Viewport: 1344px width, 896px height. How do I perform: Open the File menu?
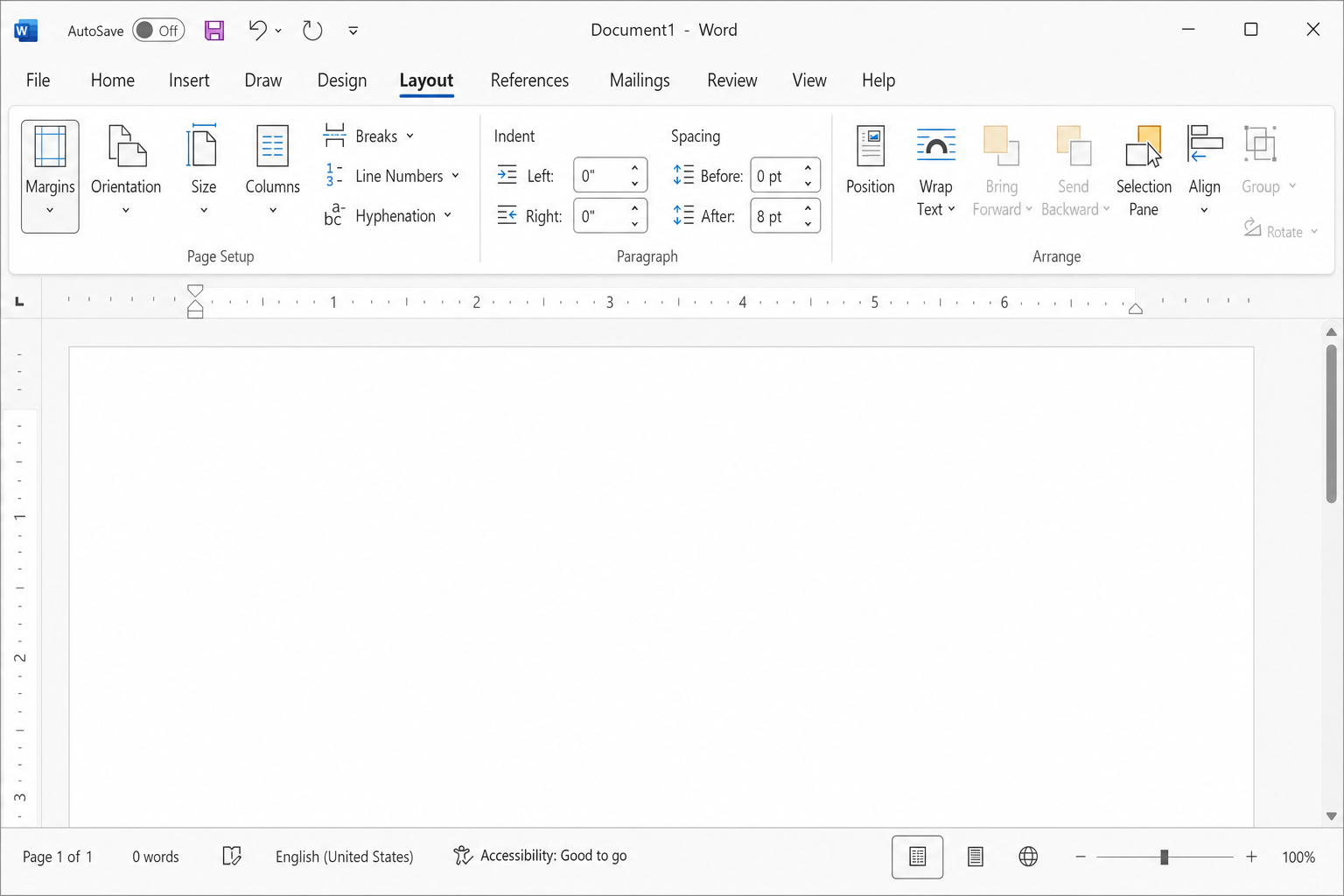click(38, 80)
